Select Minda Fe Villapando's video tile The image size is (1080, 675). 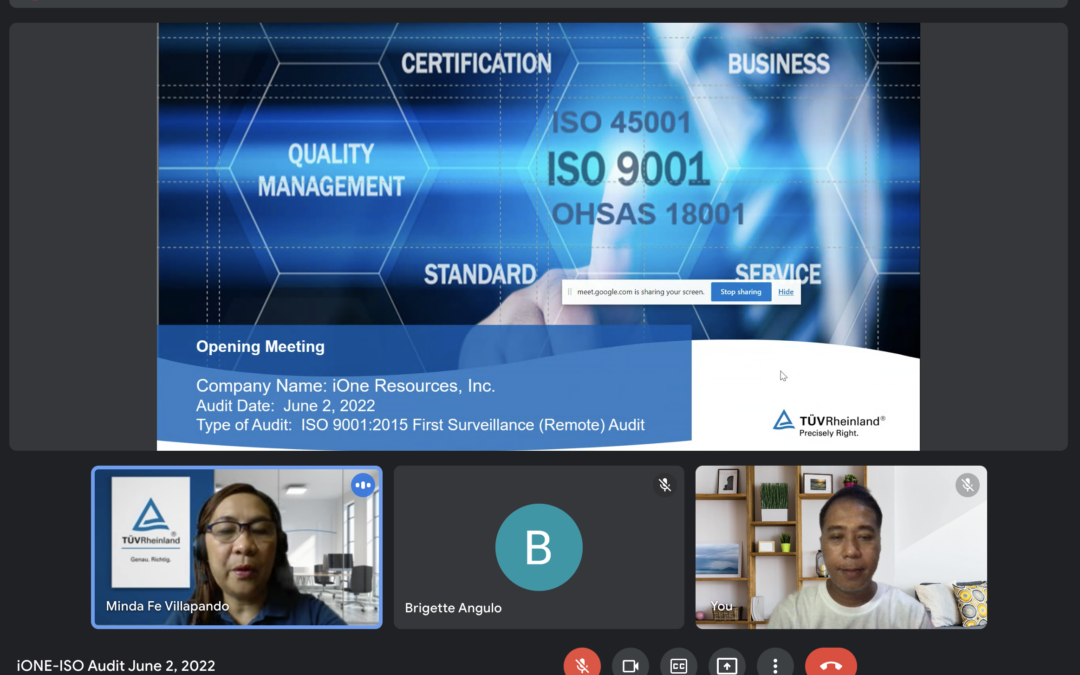click(237, 547)
